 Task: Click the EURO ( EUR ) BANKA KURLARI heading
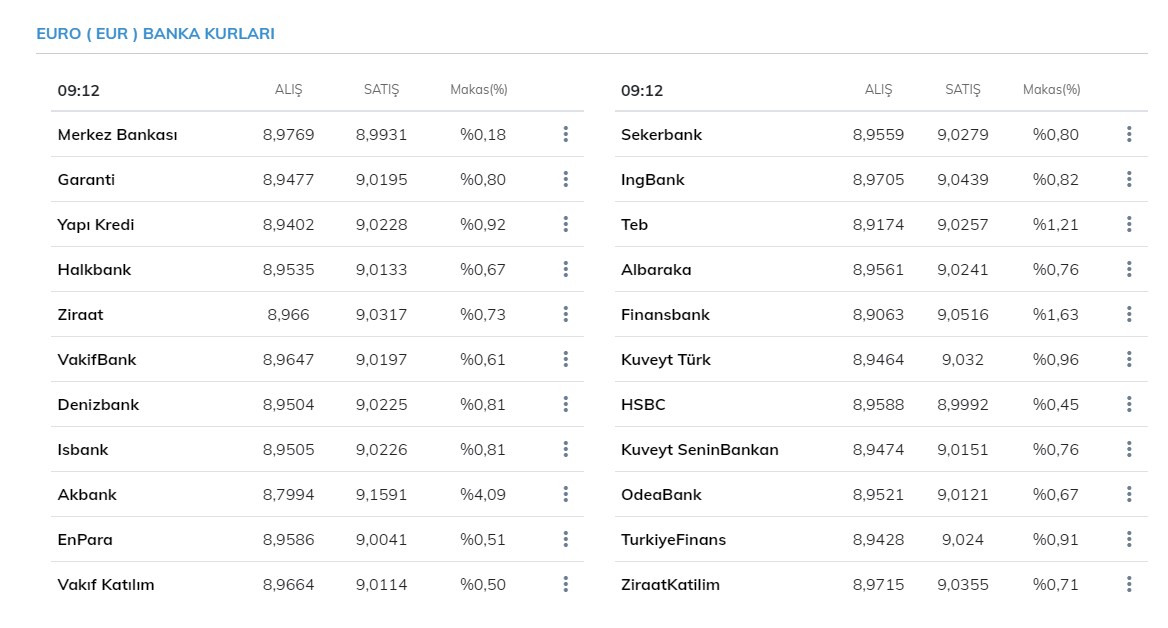(155, 33)
